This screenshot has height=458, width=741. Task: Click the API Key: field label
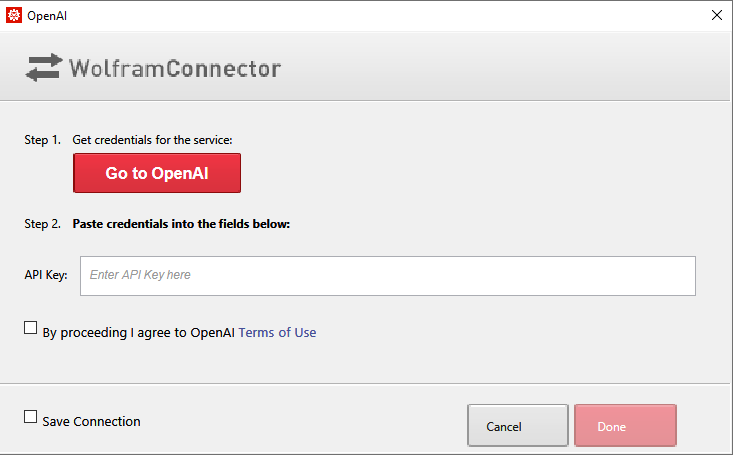(x=46, y=275)
